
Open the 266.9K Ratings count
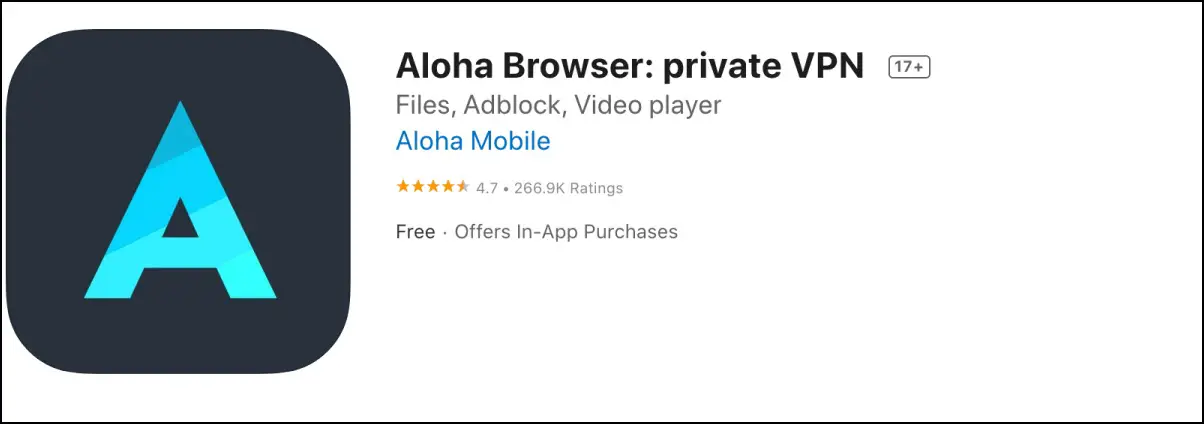(x=569, y=188)
